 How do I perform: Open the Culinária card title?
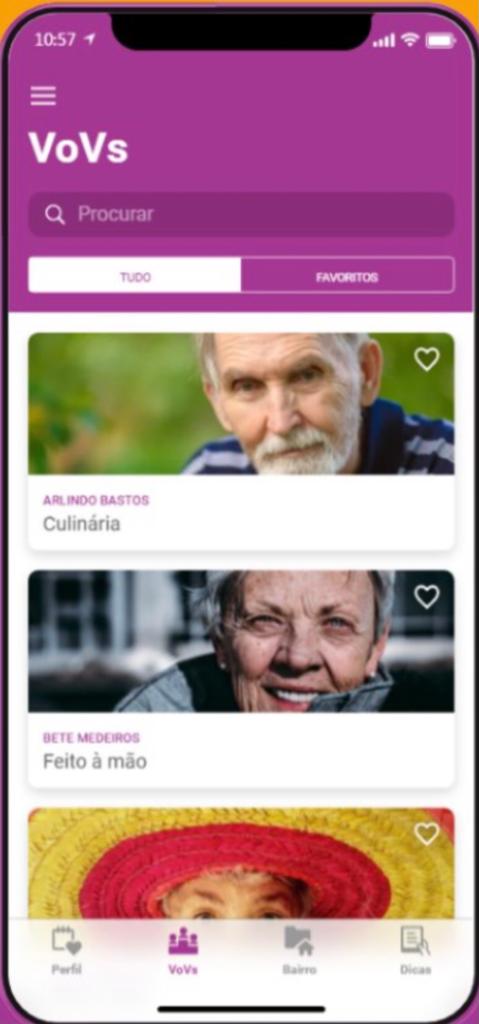(82, 524)
